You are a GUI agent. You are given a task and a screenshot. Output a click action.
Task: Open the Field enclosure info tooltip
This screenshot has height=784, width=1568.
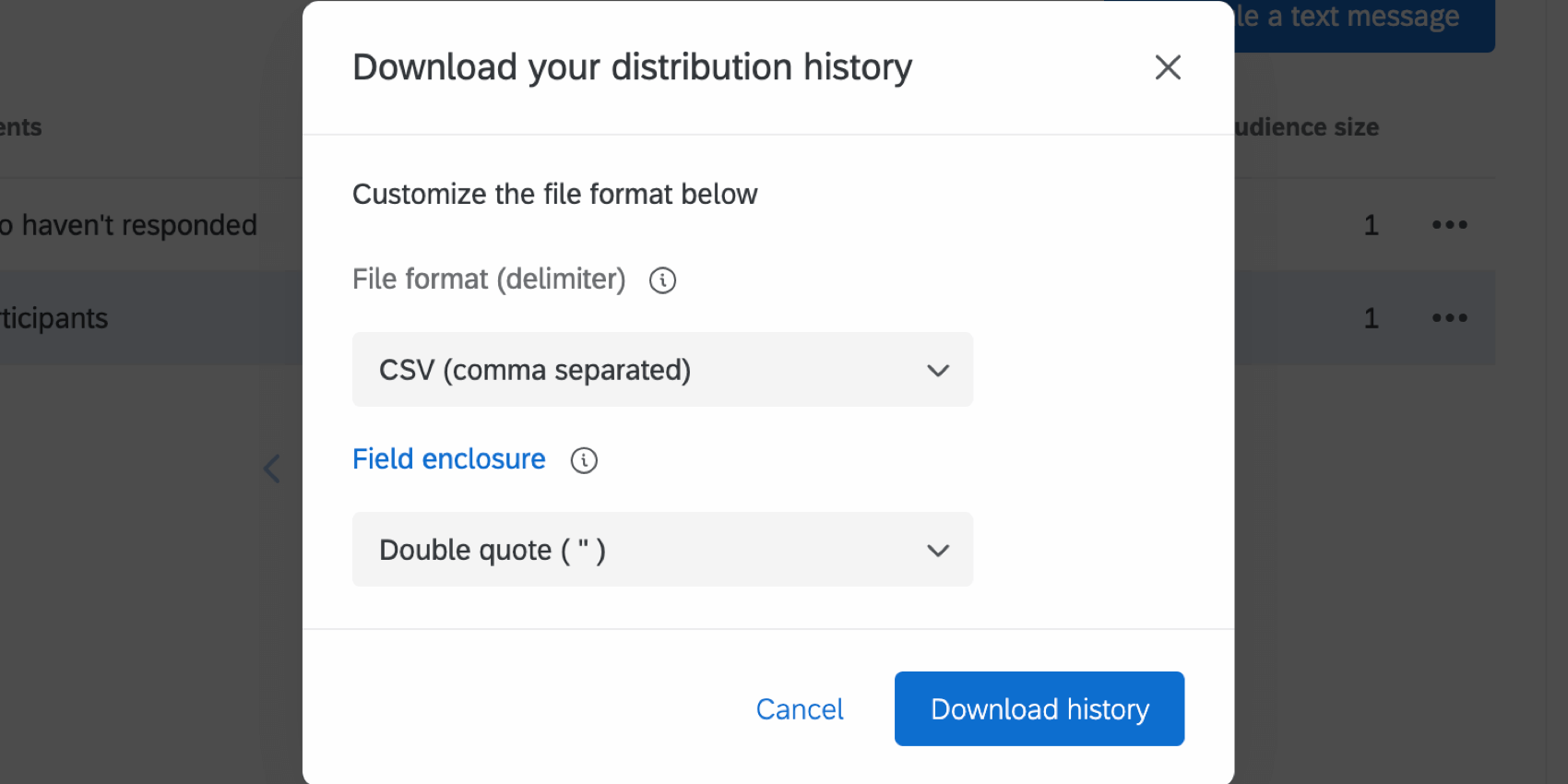(583, 460)
